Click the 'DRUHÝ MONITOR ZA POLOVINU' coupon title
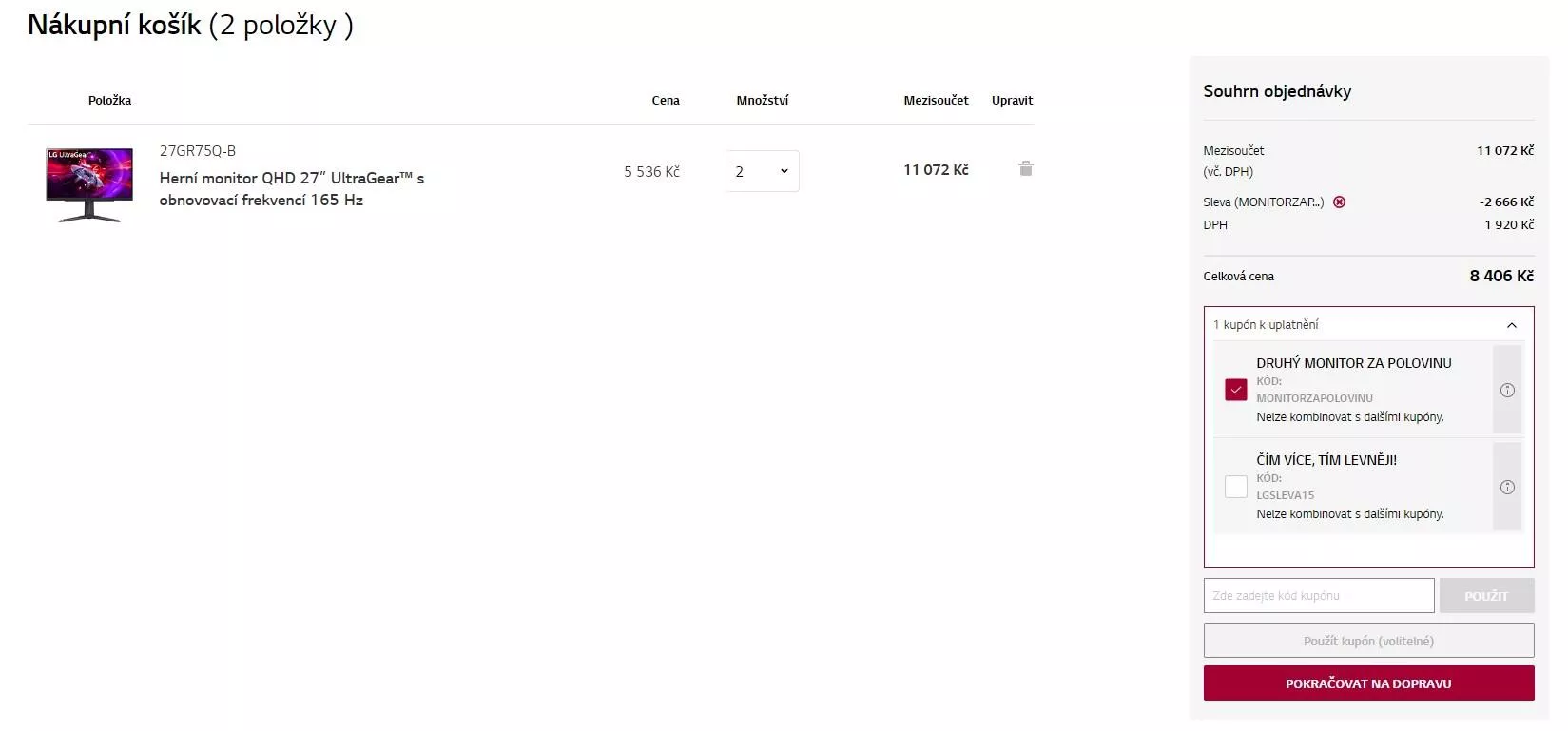The image size is (1568, 731). pyautogui.click(x=1354, y=363)
